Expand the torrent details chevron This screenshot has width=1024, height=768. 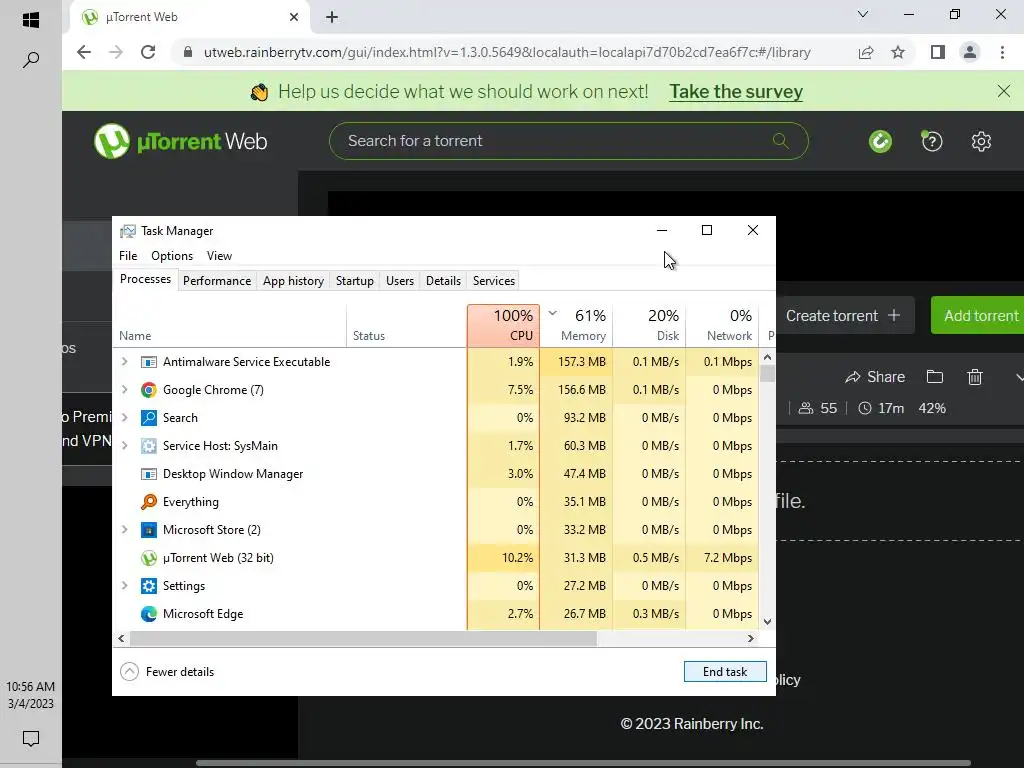pos(1018,377)
